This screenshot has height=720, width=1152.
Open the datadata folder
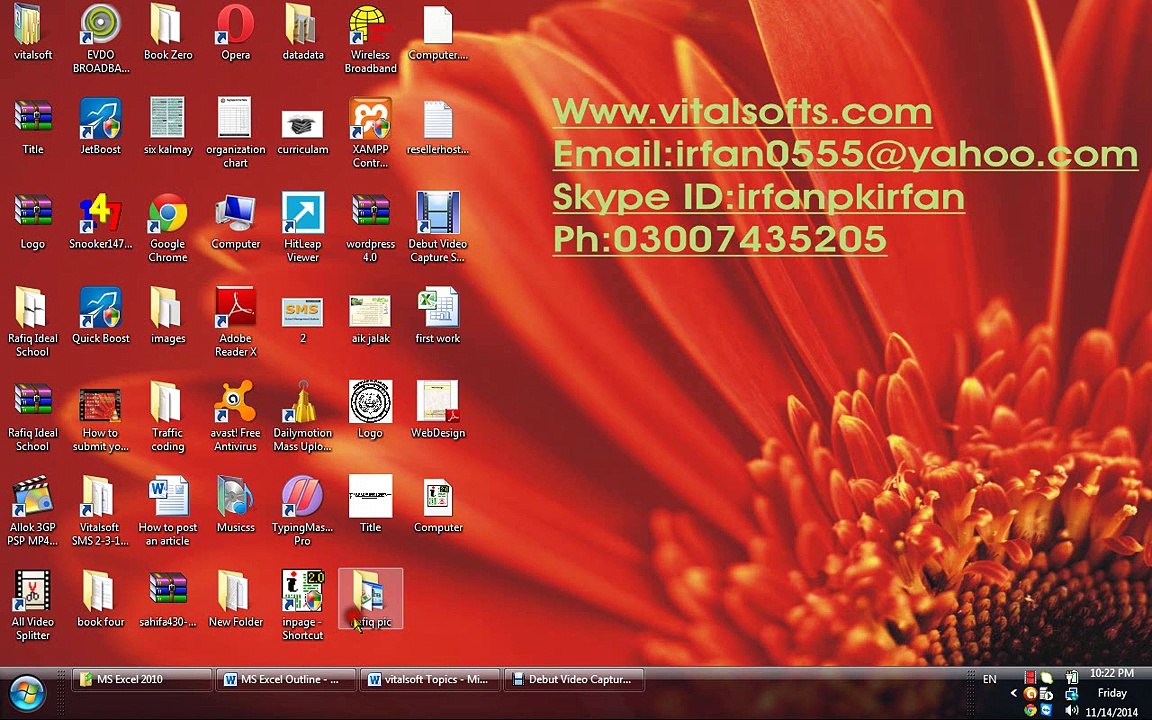click(303, 33)
